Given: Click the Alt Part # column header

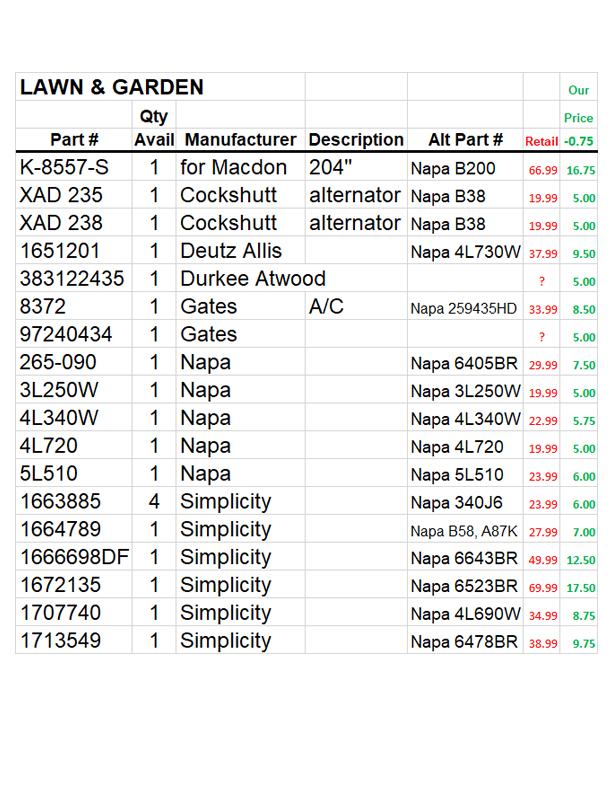Looking at the screenshot, I should (x=465, y=140).
